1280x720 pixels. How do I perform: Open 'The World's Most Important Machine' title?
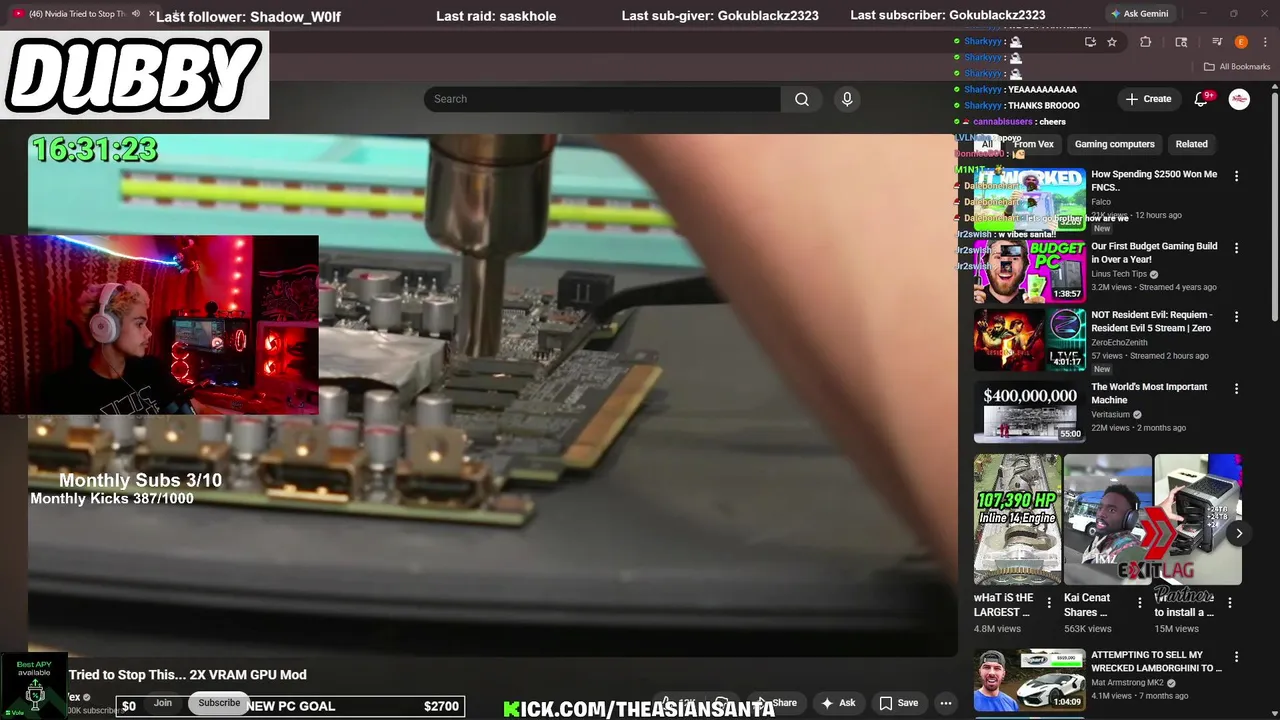tap(1149, 393)
